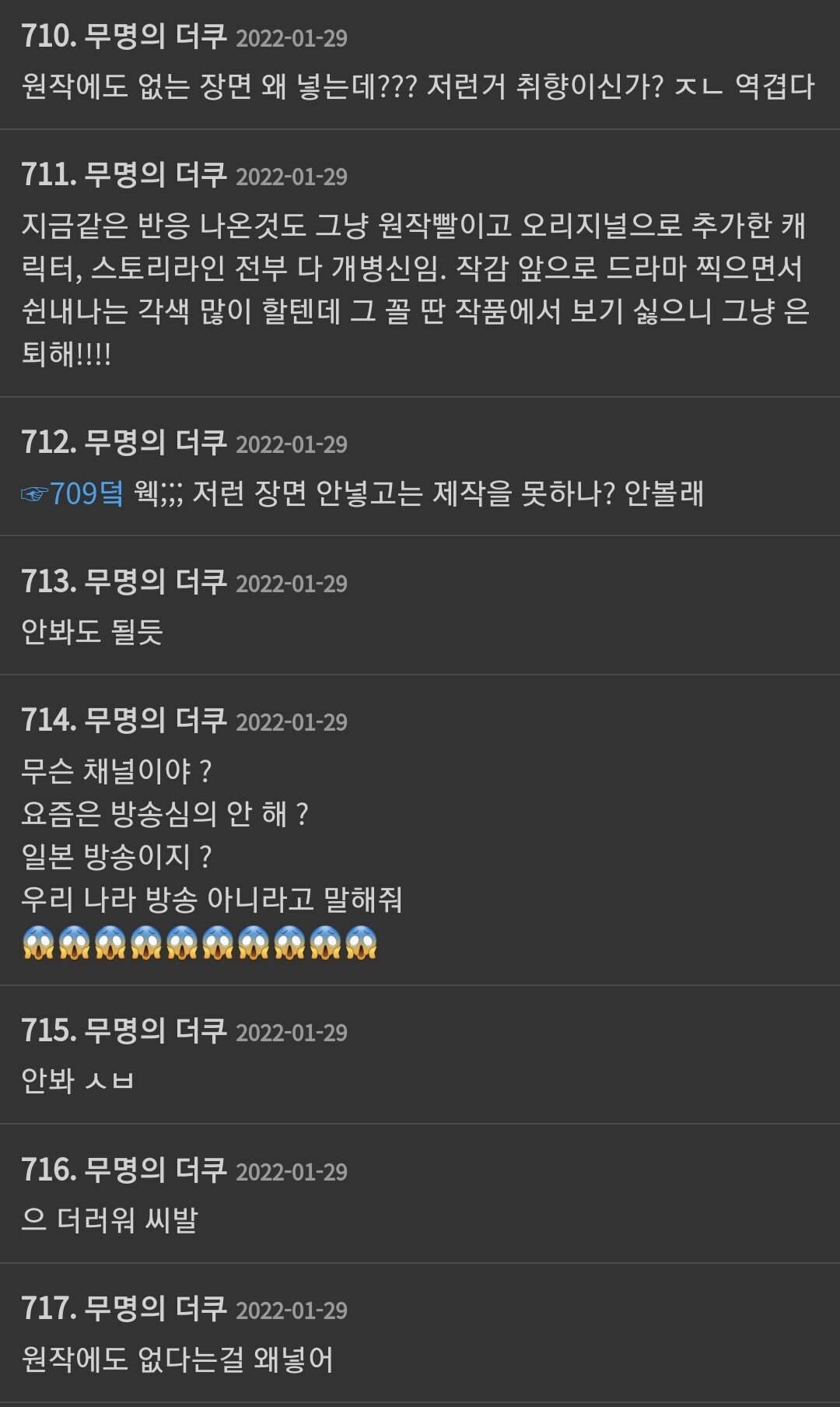Select comment 714 text '무슨 채널이야 ?'
Viewport: 840px width, 1407px height.
(117, 771)
